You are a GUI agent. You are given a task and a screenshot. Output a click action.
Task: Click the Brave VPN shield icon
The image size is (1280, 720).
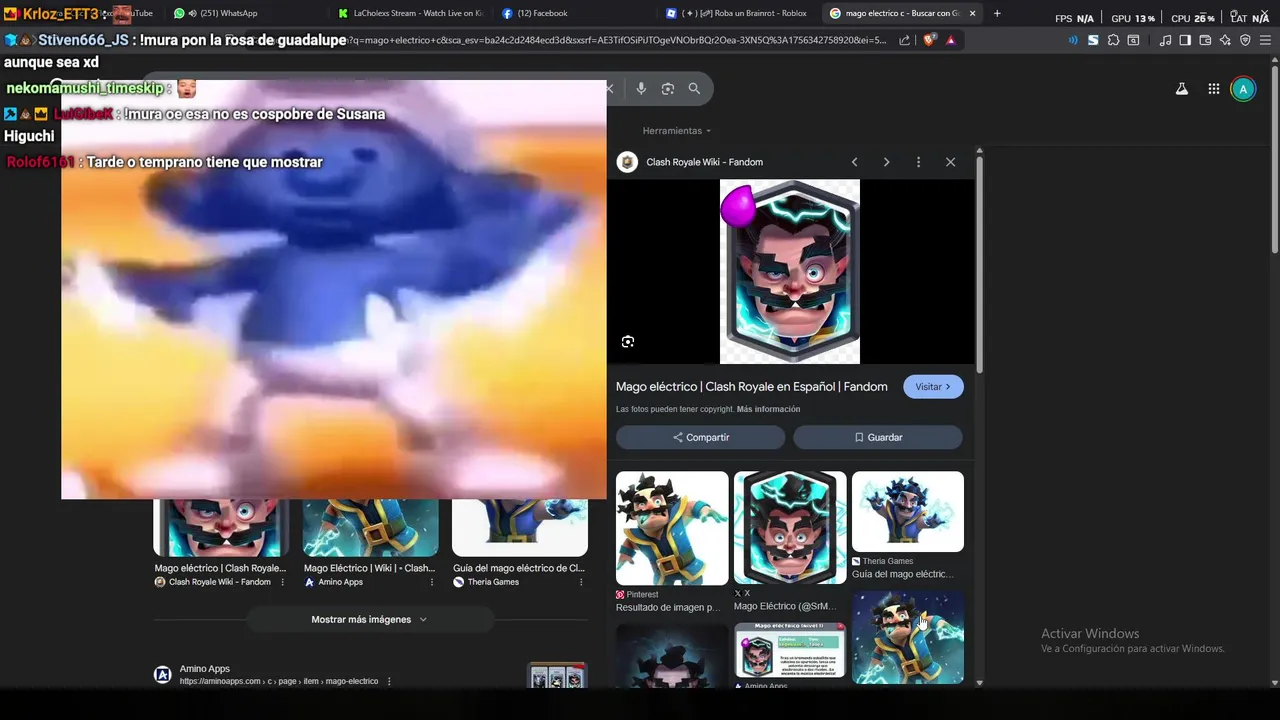[x=1245, y=40]
